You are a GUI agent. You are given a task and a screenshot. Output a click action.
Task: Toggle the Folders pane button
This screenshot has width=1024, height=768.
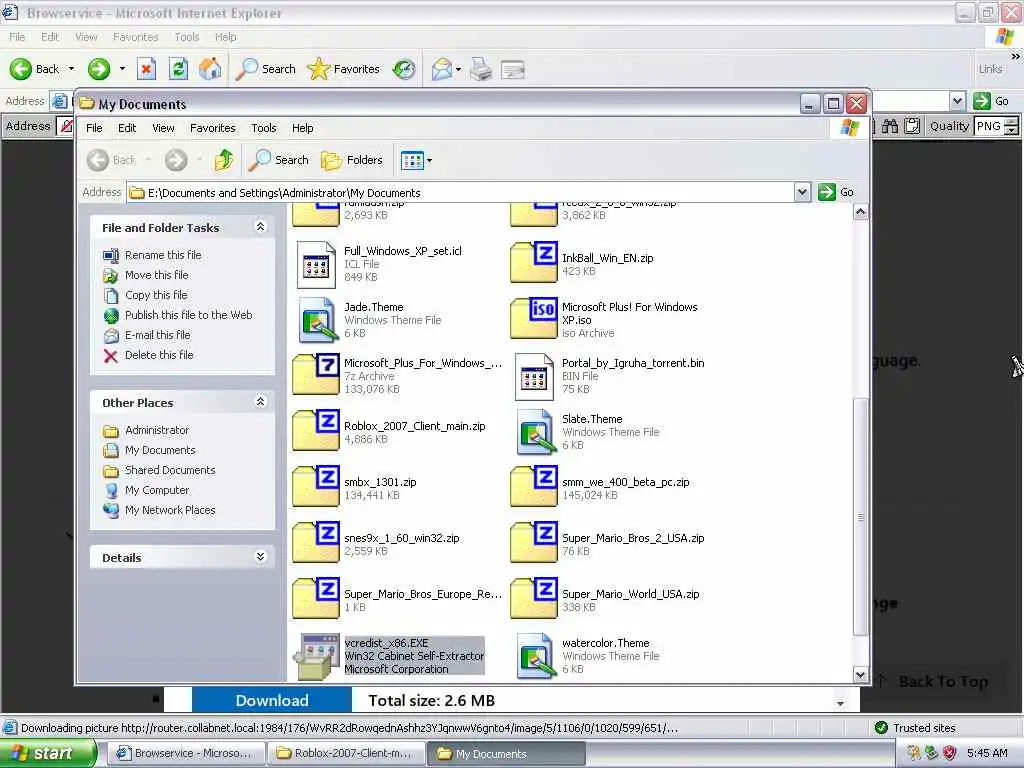352,160
